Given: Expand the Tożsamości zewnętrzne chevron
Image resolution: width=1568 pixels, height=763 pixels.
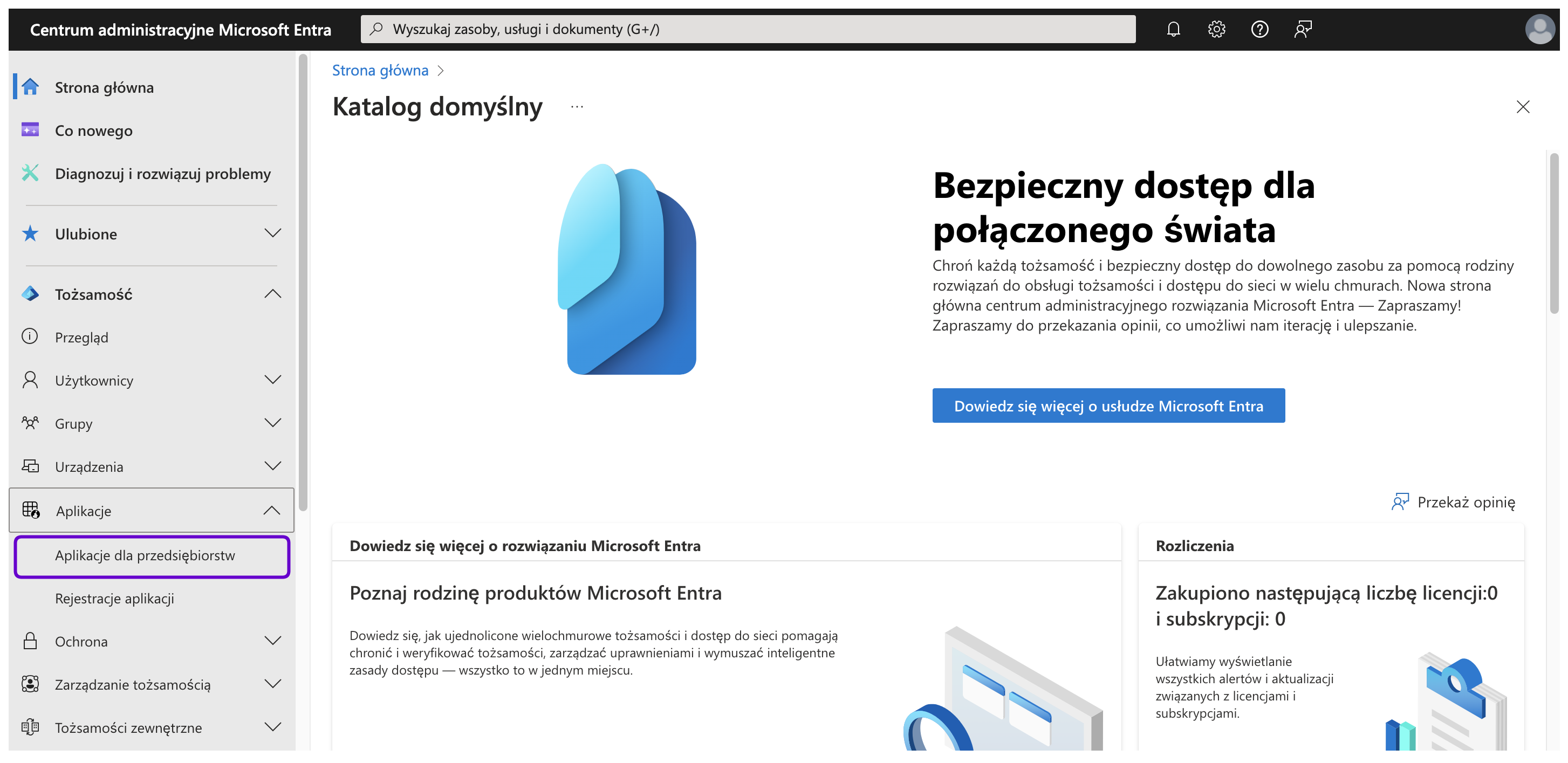Looking at the screenshot, I should (x=273, y=727).
